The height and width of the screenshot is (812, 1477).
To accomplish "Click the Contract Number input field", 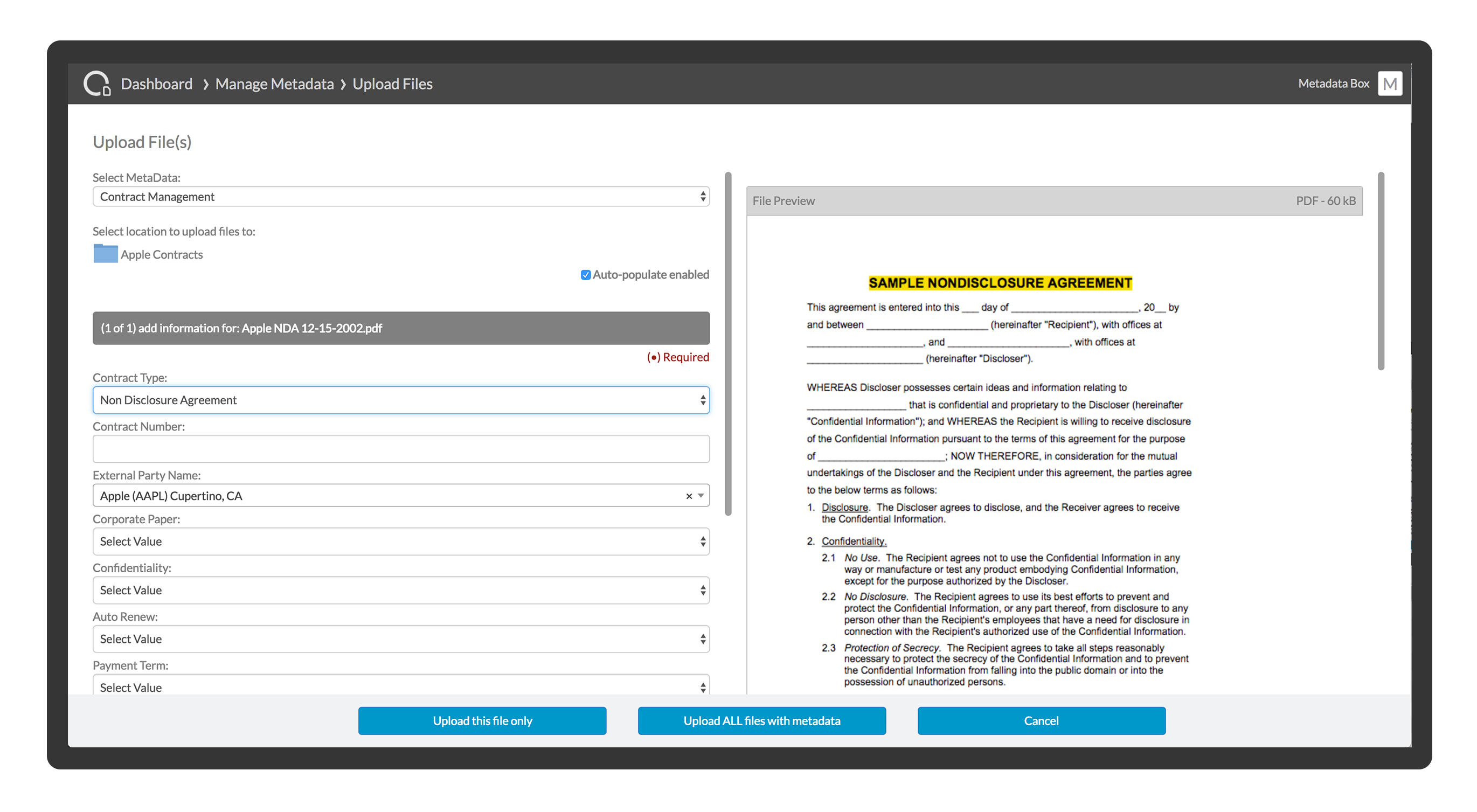I will point(401,449).
